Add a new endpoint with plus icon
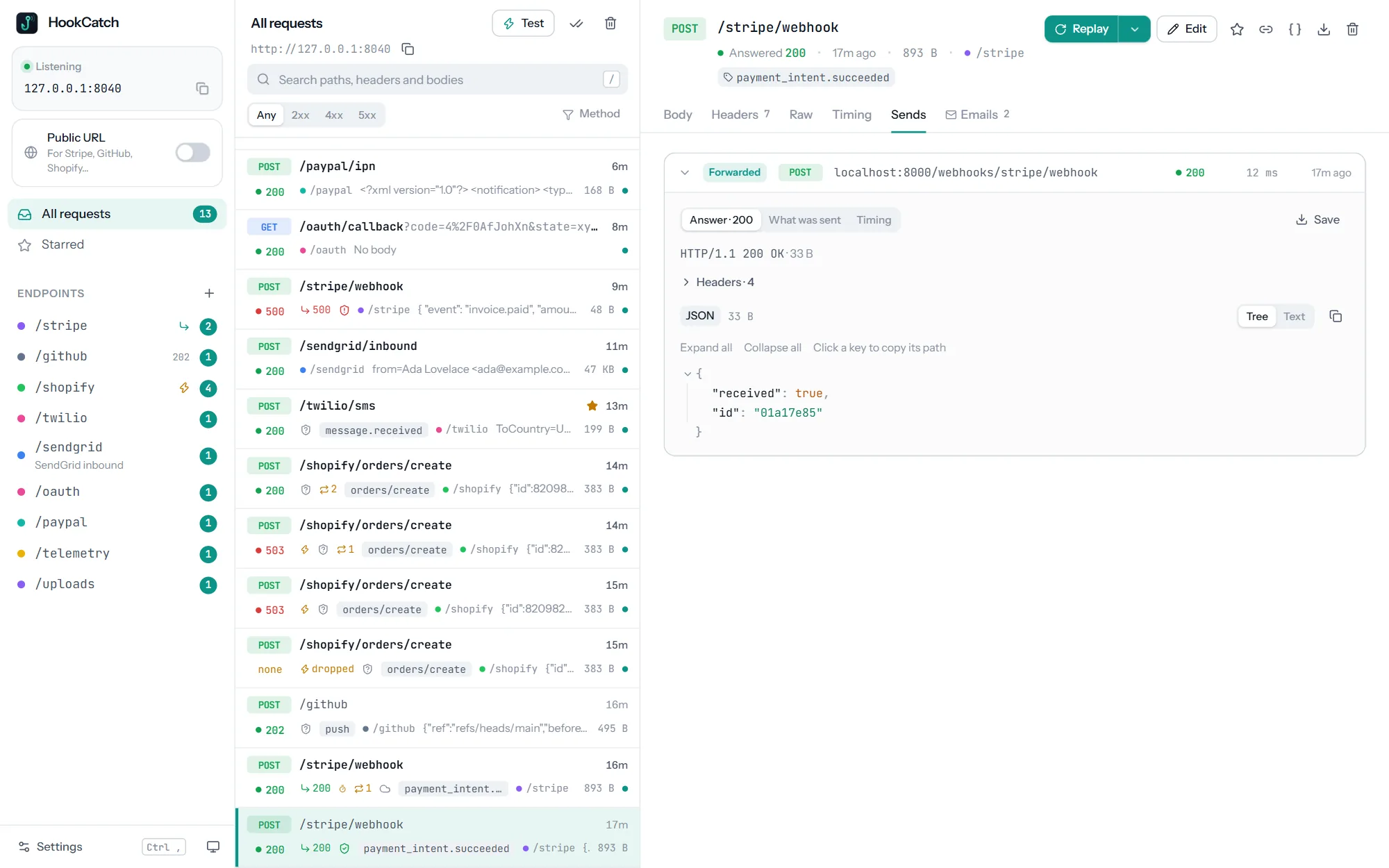 coord(209,293)
